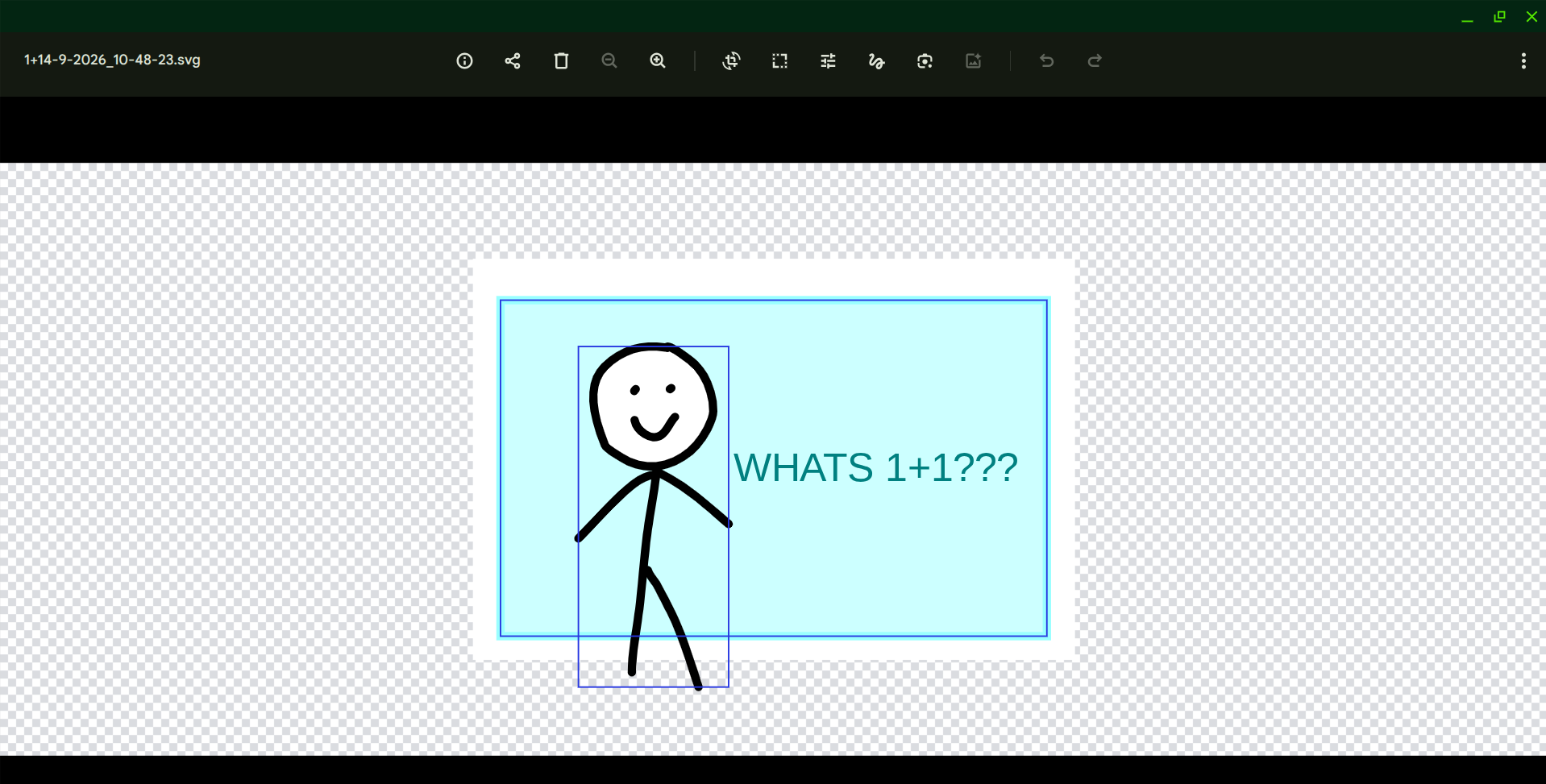Undo the last edit
This screenshot has width=1546, height=784.
(1046, 61)
